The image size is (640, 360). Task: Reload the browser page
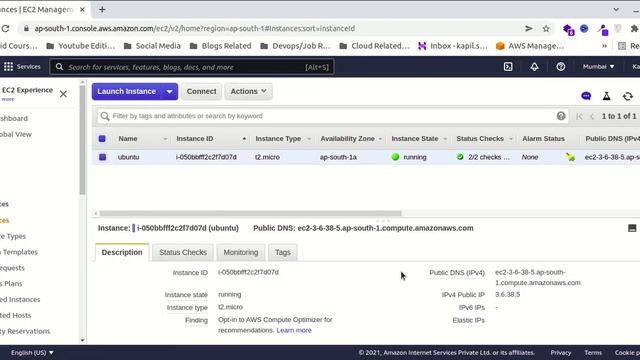[5, 29]
